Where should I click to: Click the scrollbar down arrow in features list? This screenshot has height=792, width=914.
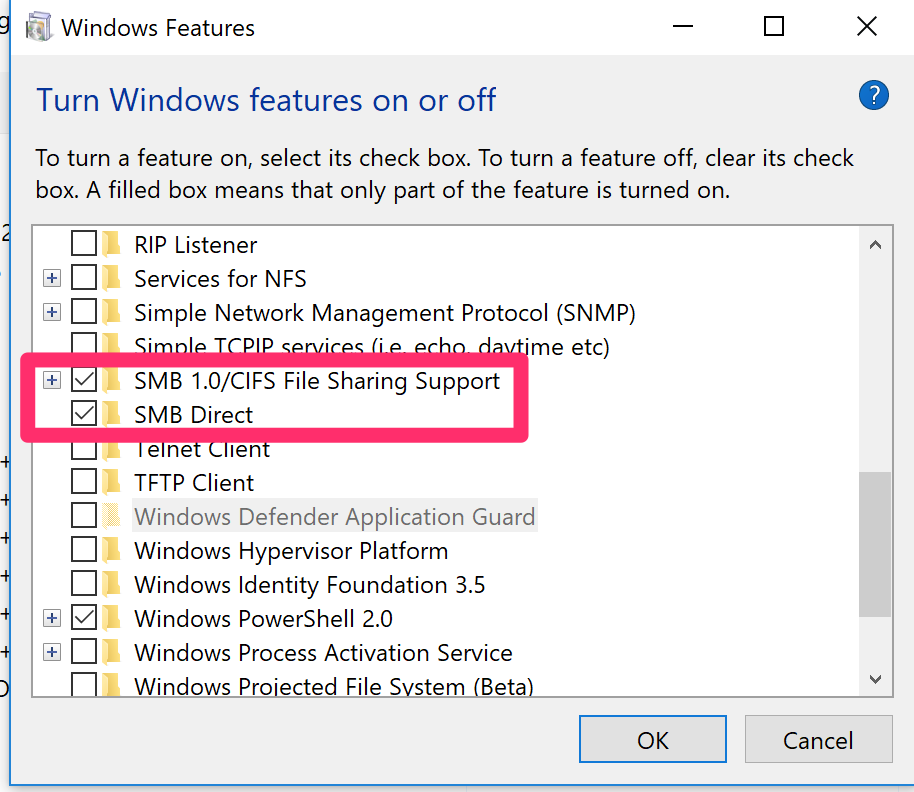pyautogui.click(x=875, y=679)
